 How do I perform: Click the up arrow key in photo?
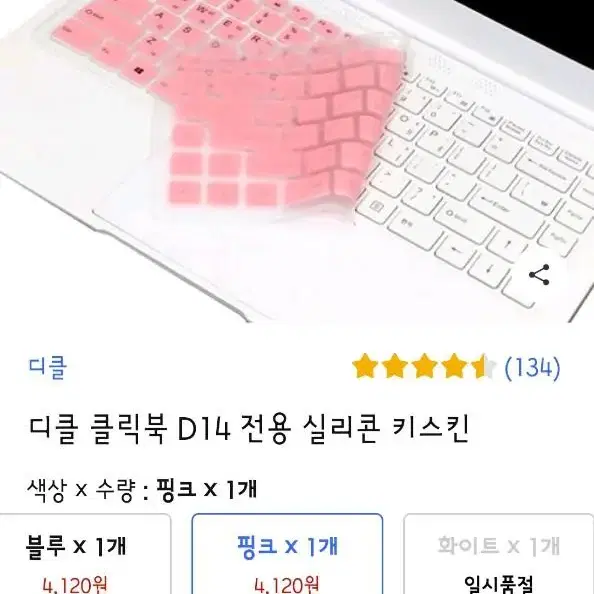(508, 243)
